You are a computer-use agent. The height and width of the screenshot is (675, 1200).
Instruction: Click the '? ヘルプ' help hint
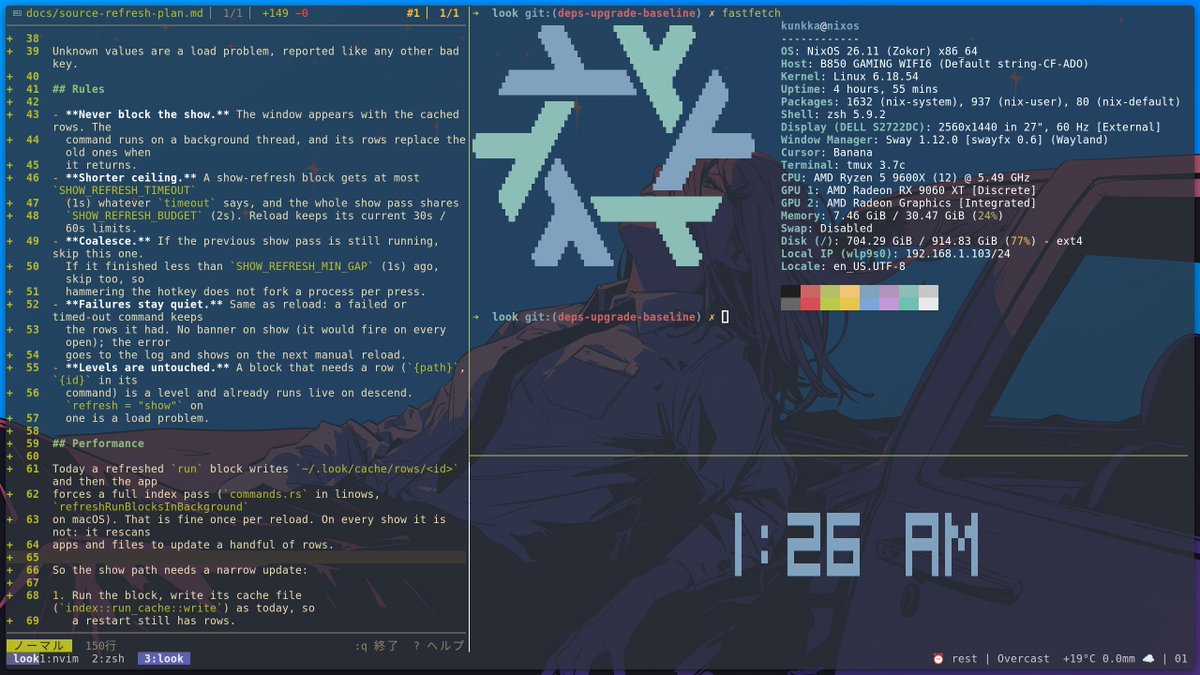click(x=439, y=646)
